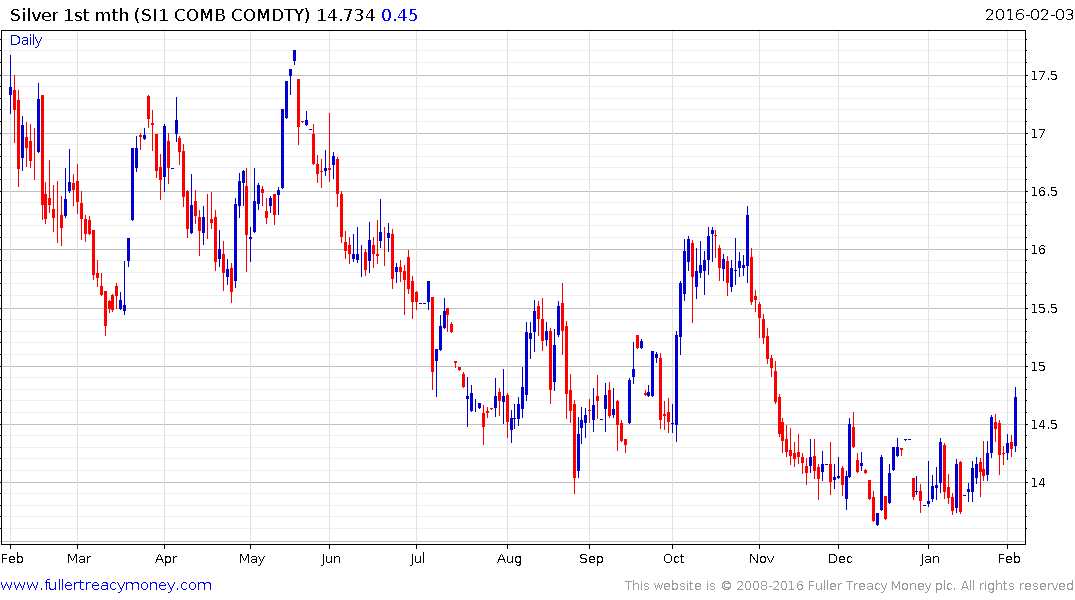Click the 'Jul' month axis label

(418, 558)
